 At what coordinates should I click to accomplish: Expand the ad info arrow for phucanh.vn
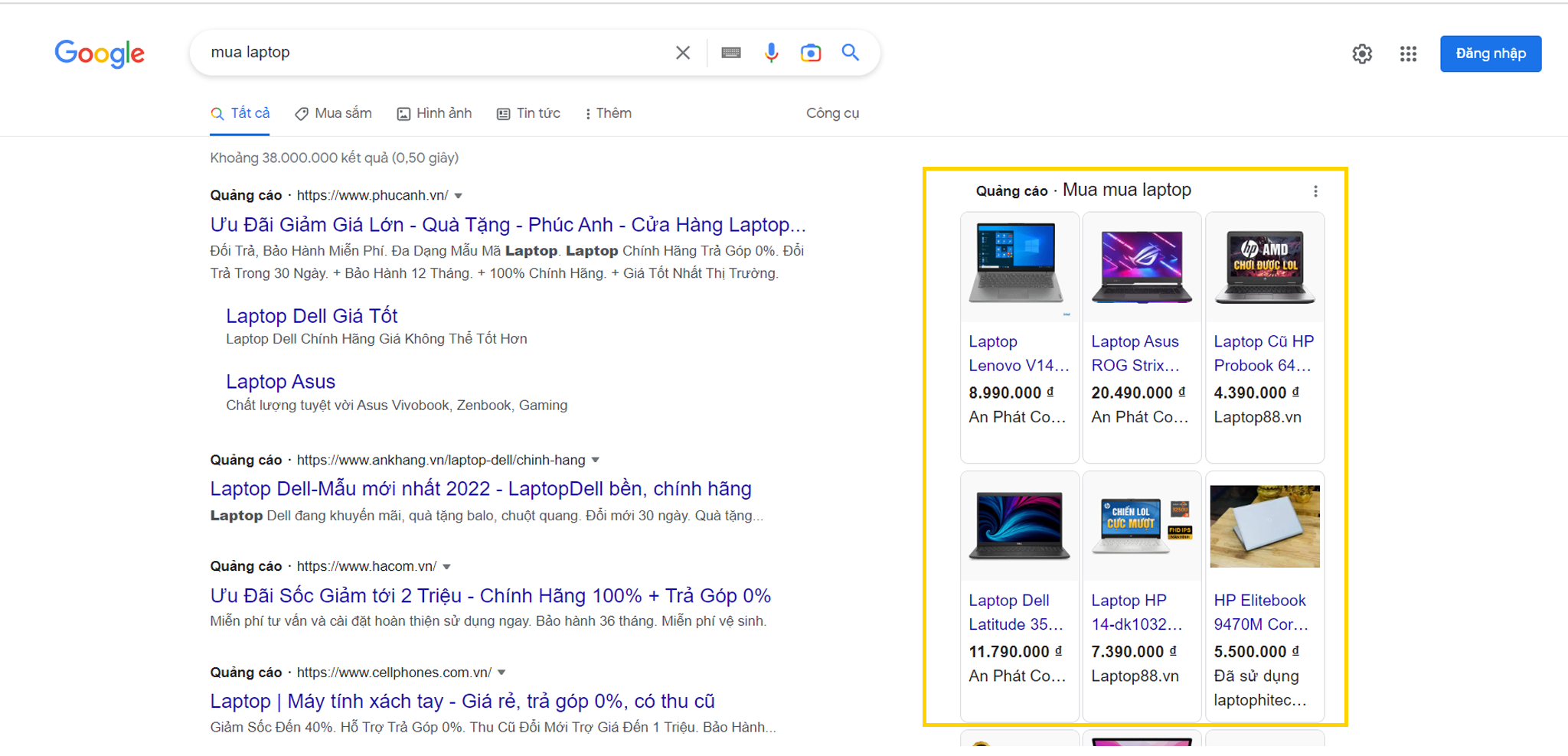coord(457,196)
